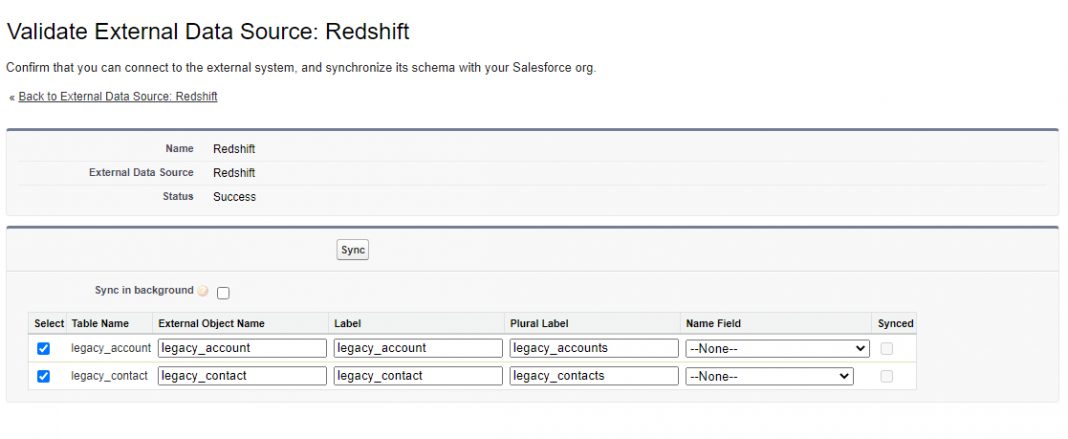Select the Label field containing legacy_contact
The image size is (1068, 439).
tap(418, 376)
